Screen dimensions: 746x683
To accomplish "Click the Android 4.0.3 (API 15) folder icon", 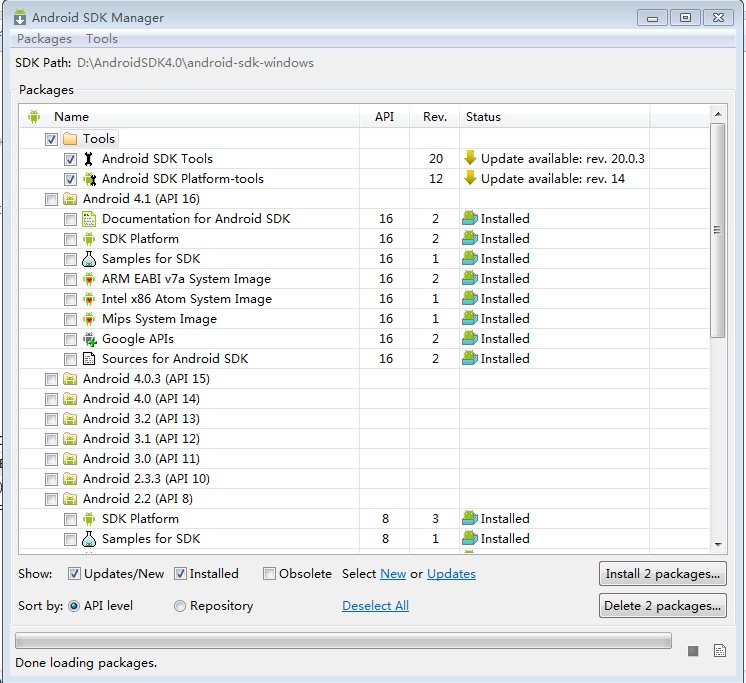I will click(x=70, y=379).
